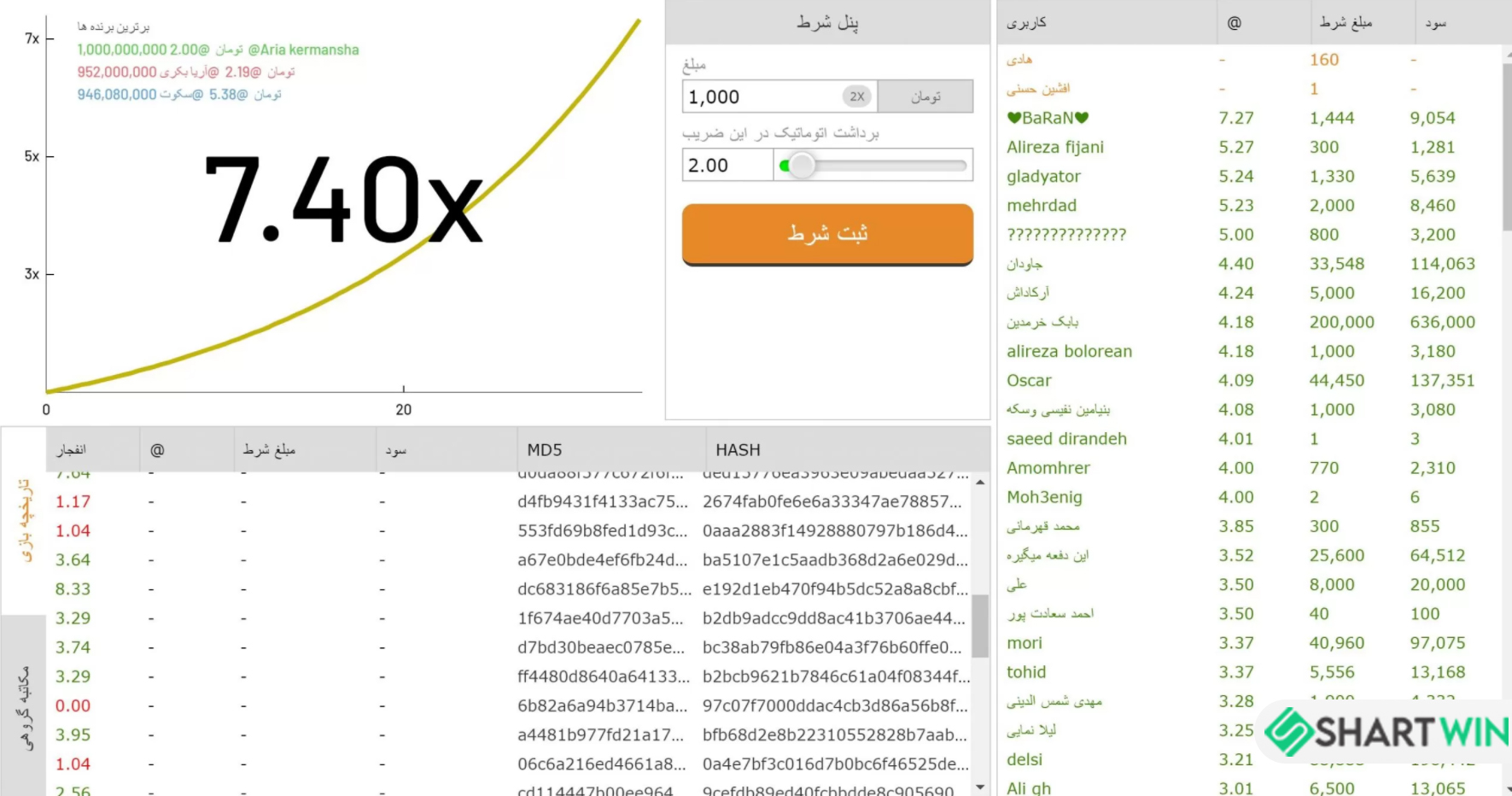Image resolution: width=1512 pixels, height=796 pixels.
Task: Select player alireza bolorean in the list
Action: tap(1070, 351)
